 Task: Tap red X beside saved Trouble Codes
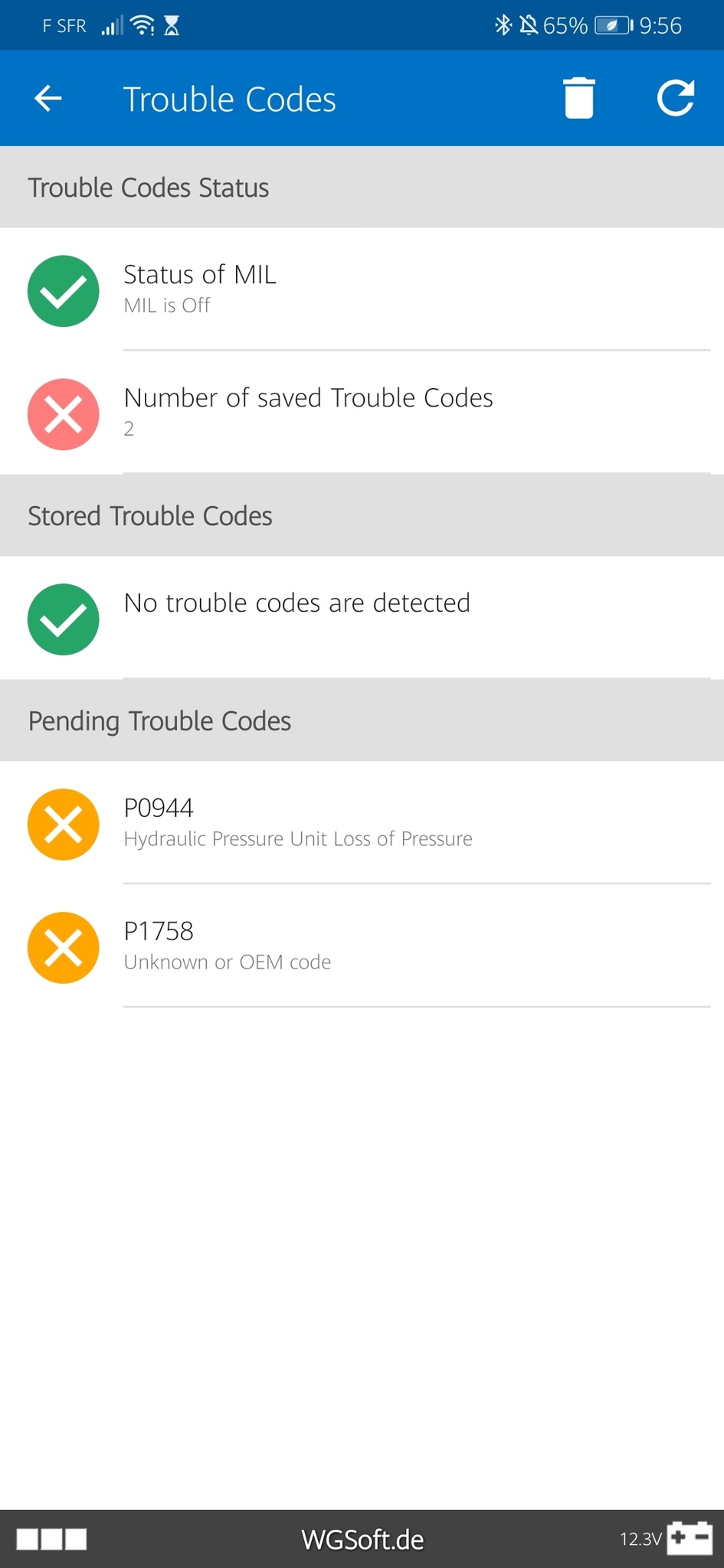tap(64, 414)
